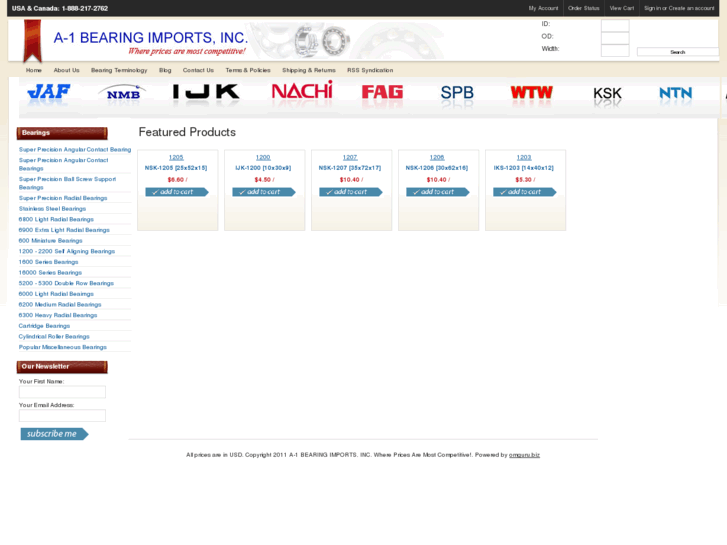Viewport: 727px width, 545px height.
Task: Open Super Precision Angular Contact Bearing category
Action: point(75,150)
